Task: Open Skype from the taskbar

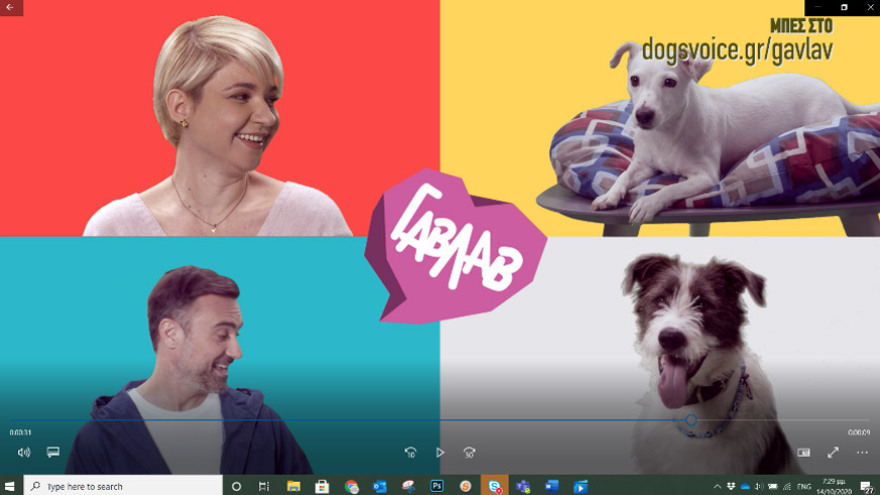Action: 494,486
